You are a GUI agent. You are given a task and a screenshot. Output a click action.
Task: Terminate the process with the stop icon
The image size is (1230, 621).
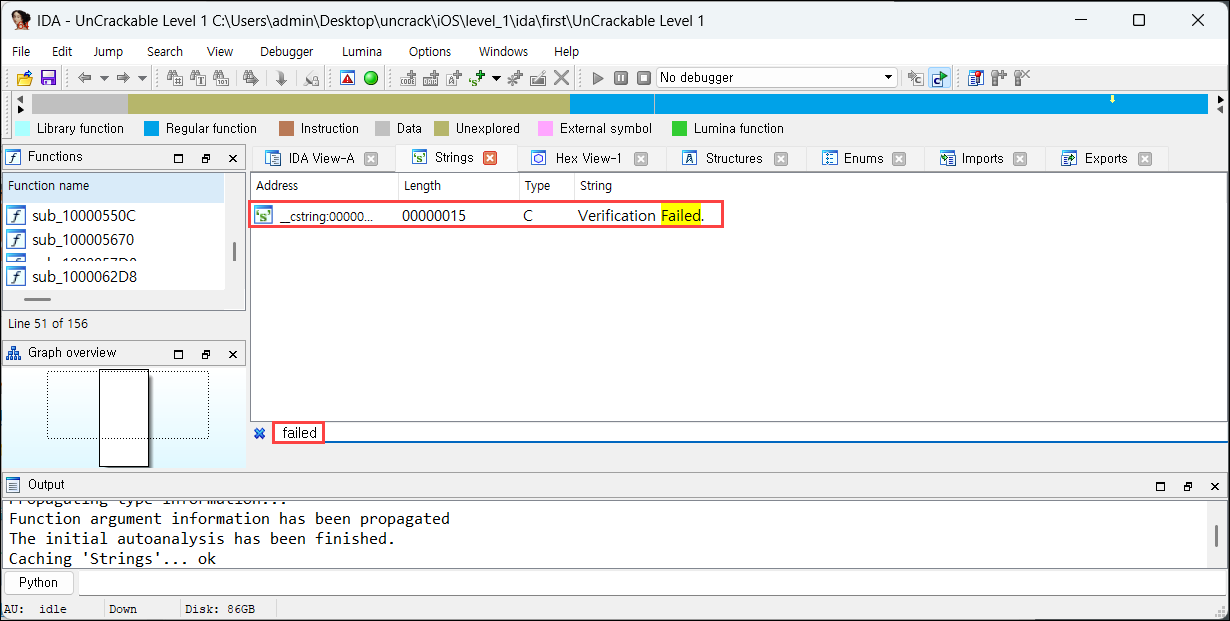644,78
